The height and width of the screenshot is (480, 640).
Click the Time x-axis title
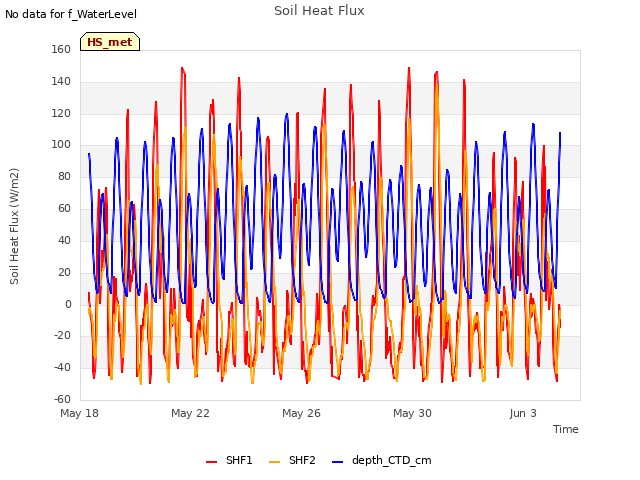tap(566, 429)
